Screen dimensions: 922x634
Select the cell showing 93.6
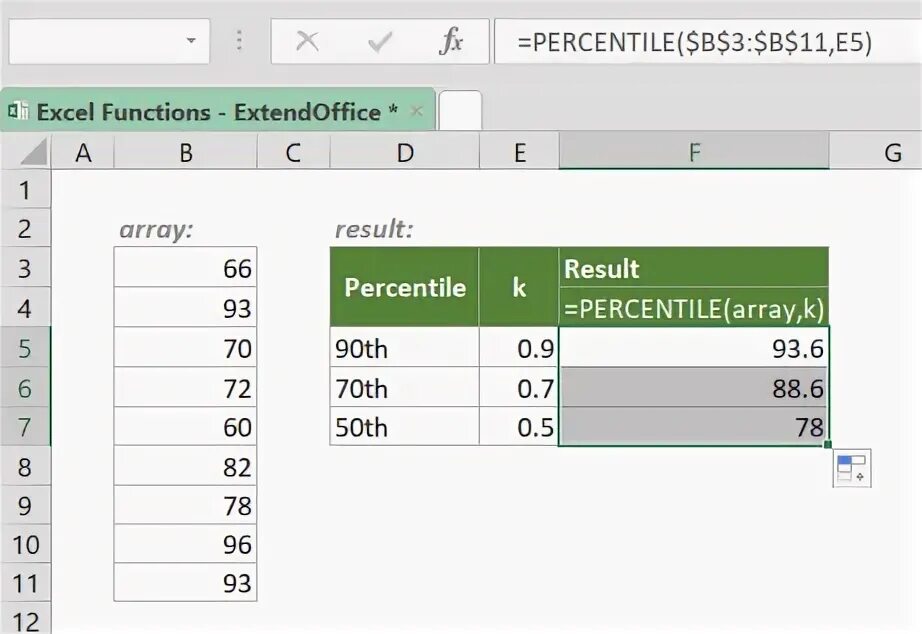[x=694, y=347]
